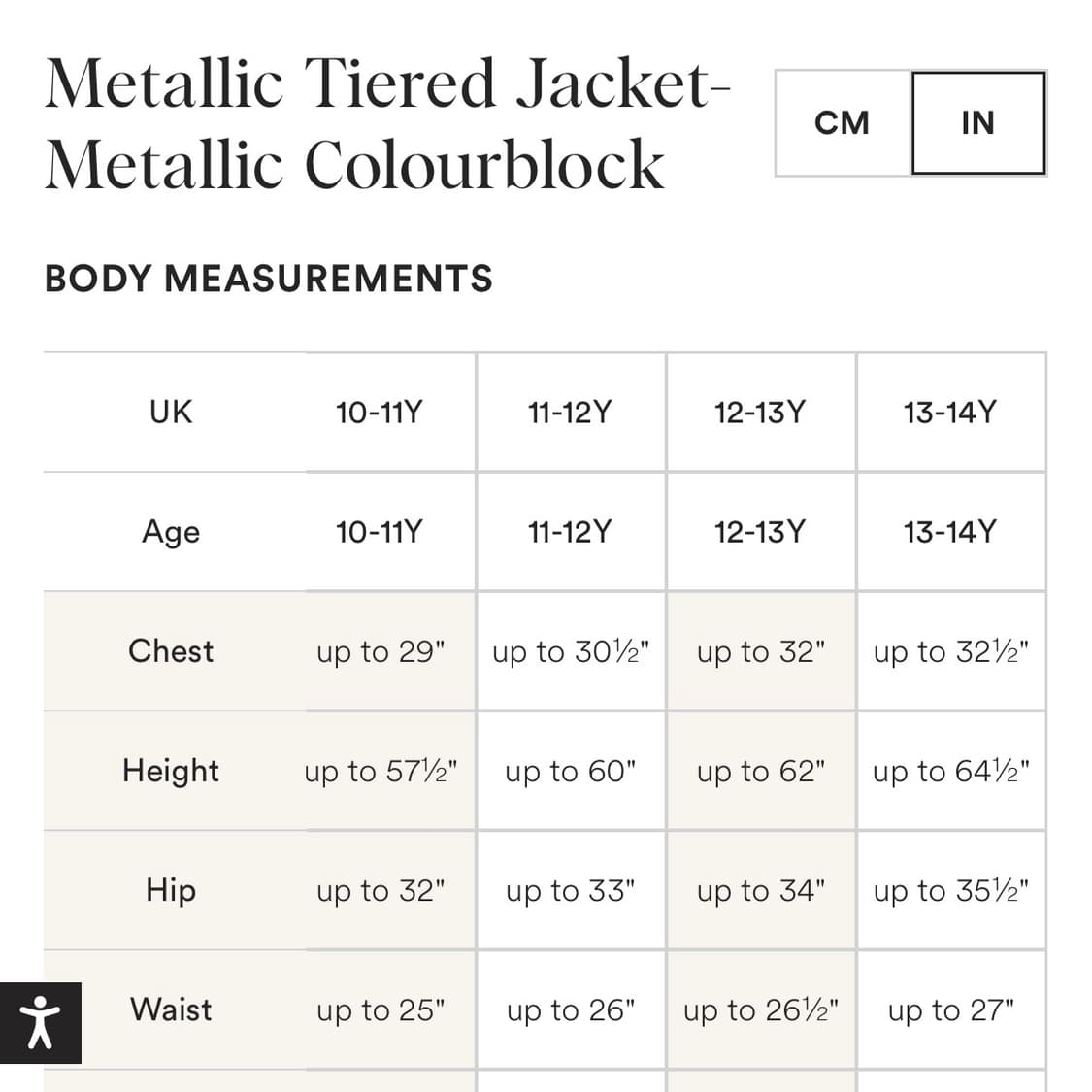Select the Waist row label
Viewport: 1092px width, 1092px height.
171,1009
